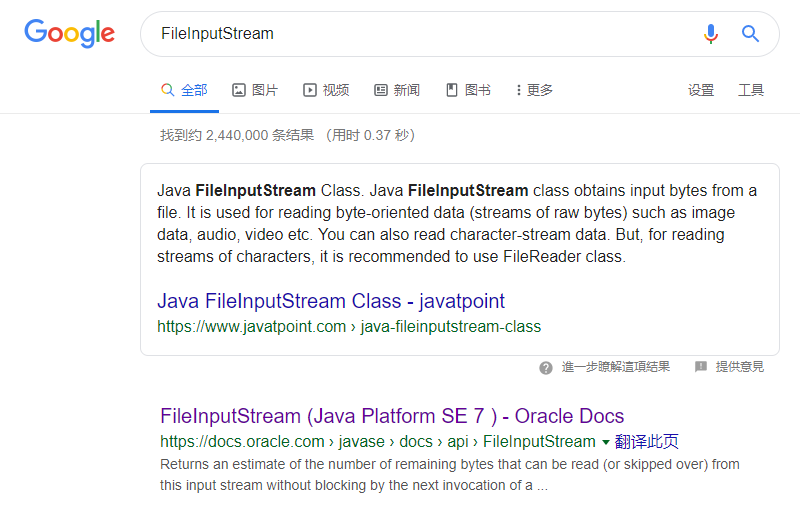This screenshot has width=800, height=505.
Task: Click the question mark help icon
Action: [x=545, y=368]
